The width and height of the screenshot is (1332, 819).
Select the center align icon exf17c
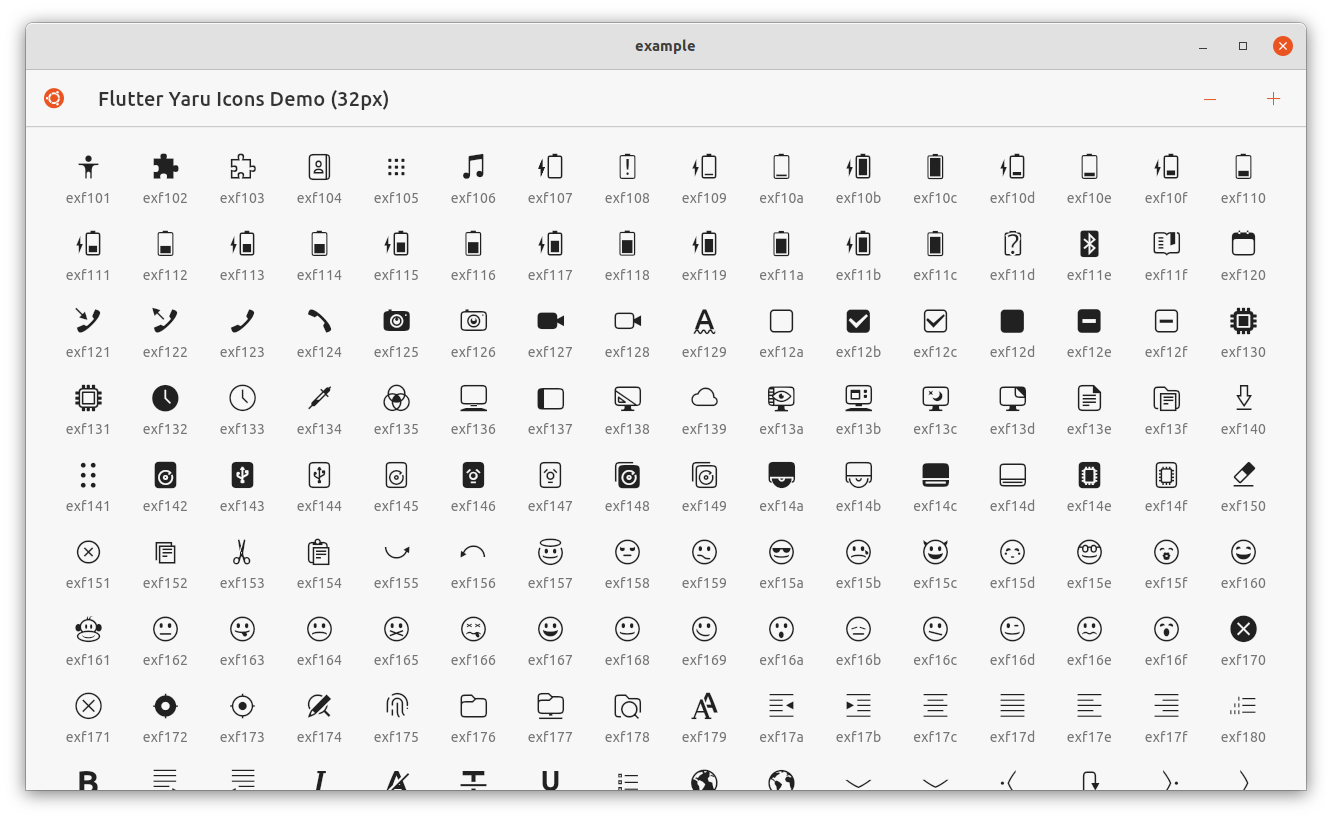pos(935,705)
